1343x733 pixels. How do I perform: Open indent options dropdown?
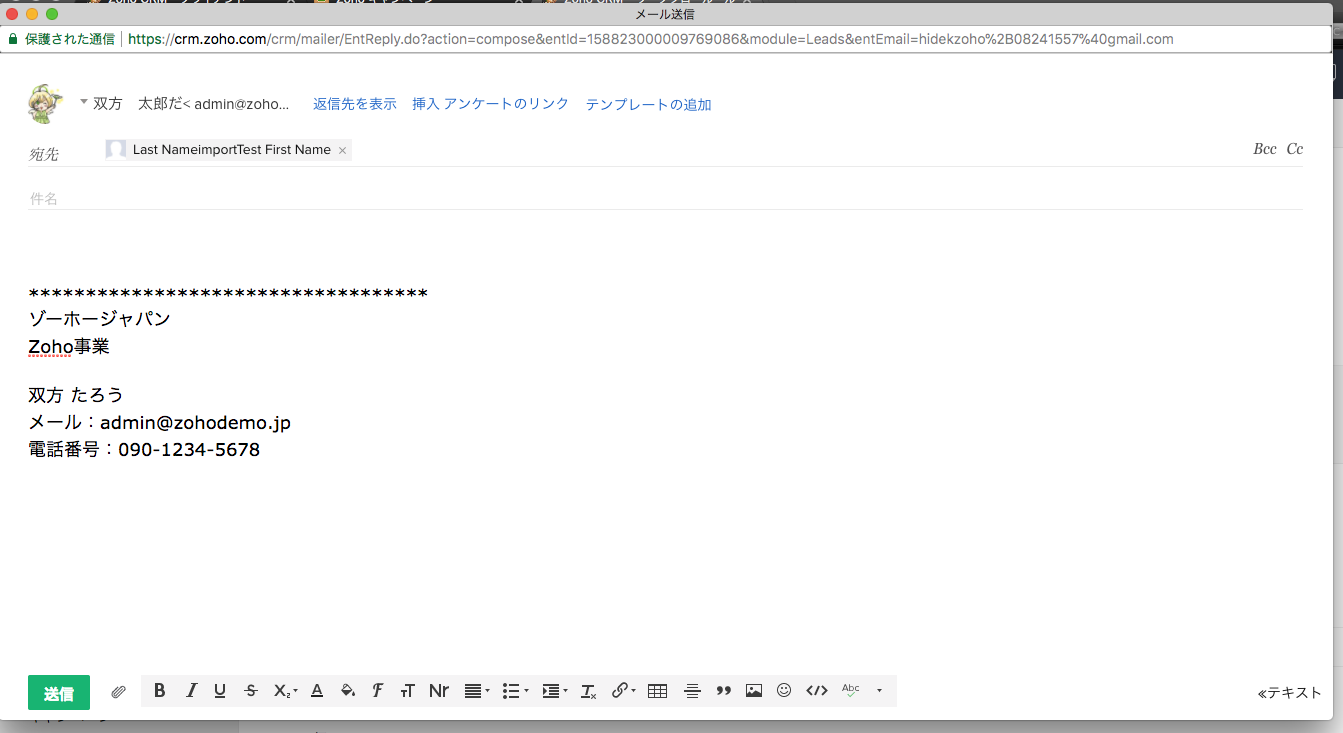pos(554,691)
